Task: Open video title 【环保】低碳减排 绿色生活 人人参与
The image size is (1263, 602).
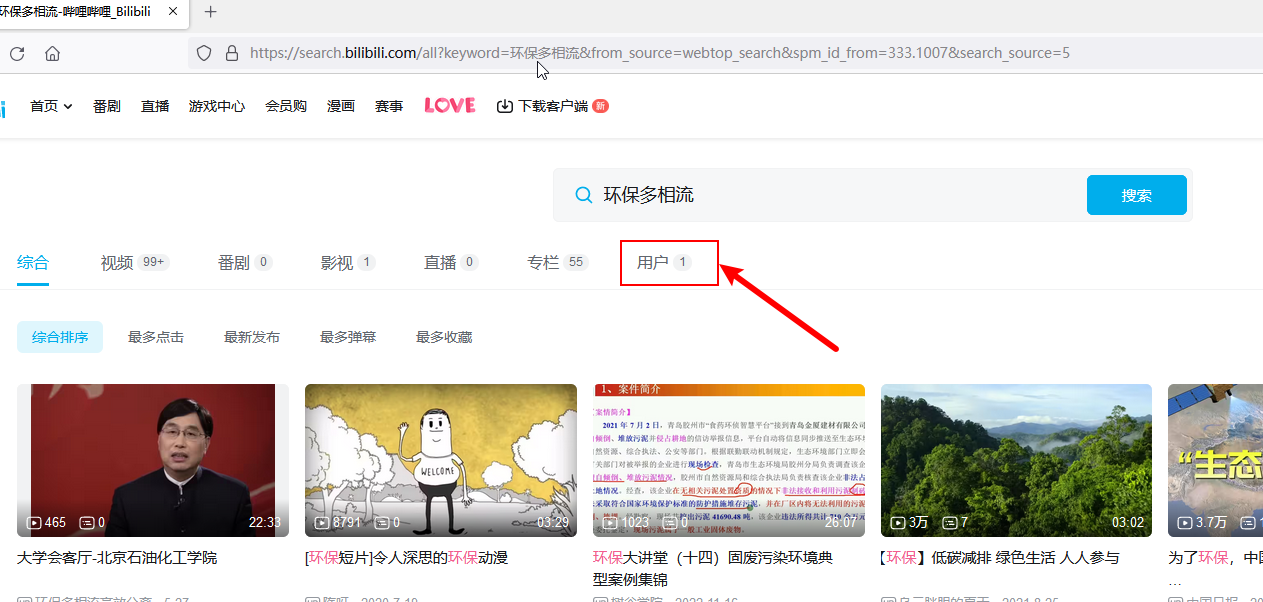Action: [1000, 558]
